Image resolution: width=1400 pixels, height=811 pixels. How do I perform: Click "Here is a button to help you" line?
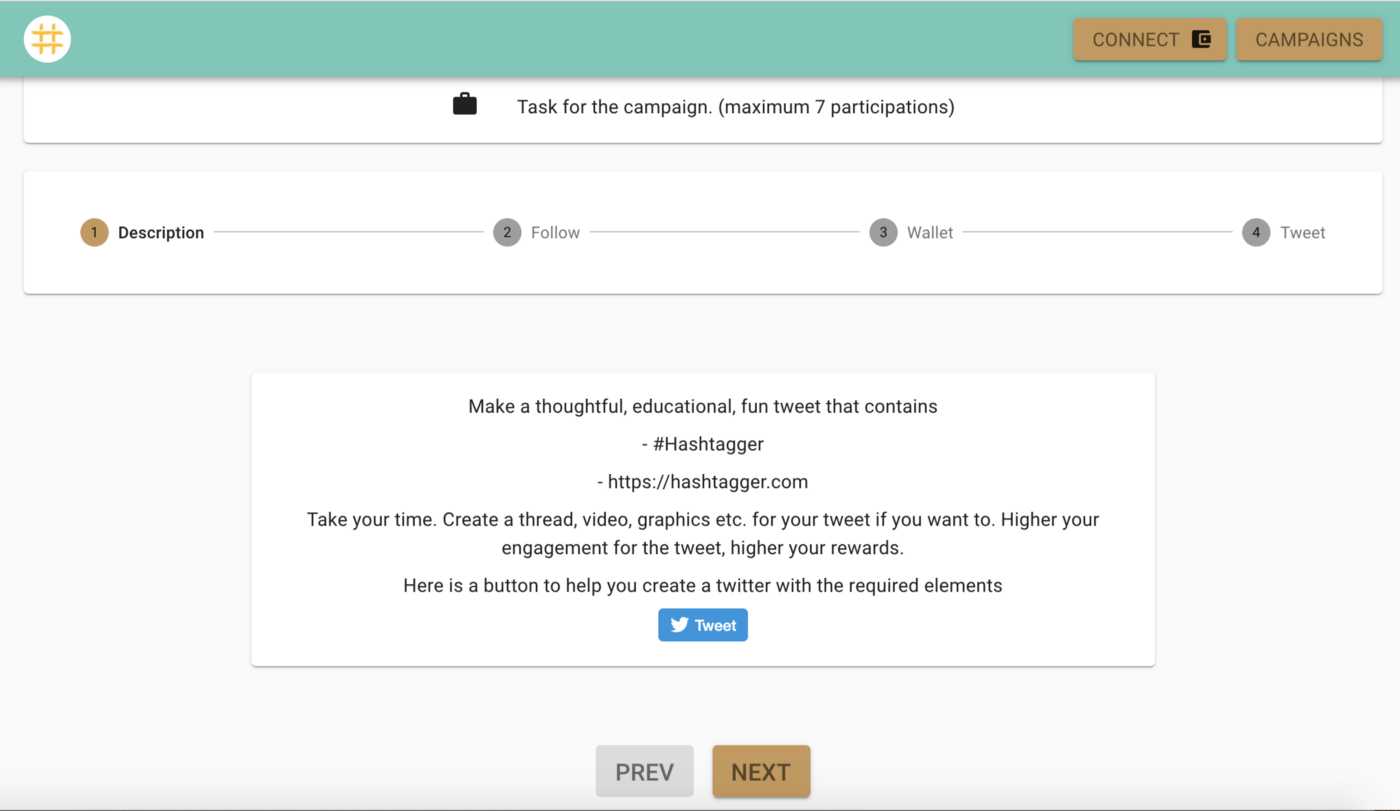(x=703, y=586)
